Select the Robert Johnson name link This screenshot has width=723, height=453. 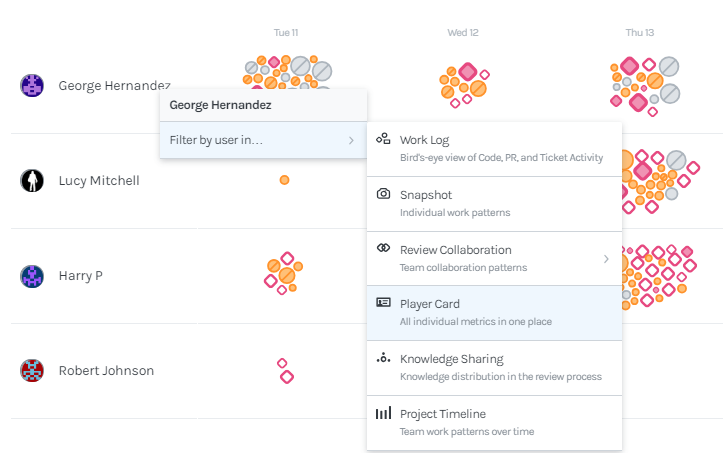click(x=106, y=370)
